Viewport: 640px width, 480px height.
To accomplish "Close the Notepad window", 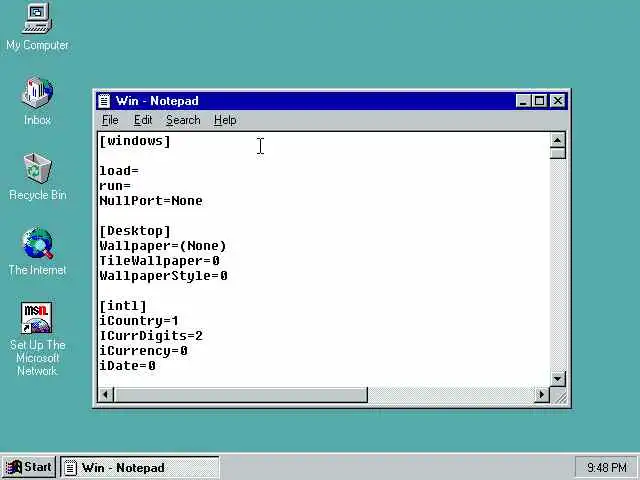I will point(558,101).
